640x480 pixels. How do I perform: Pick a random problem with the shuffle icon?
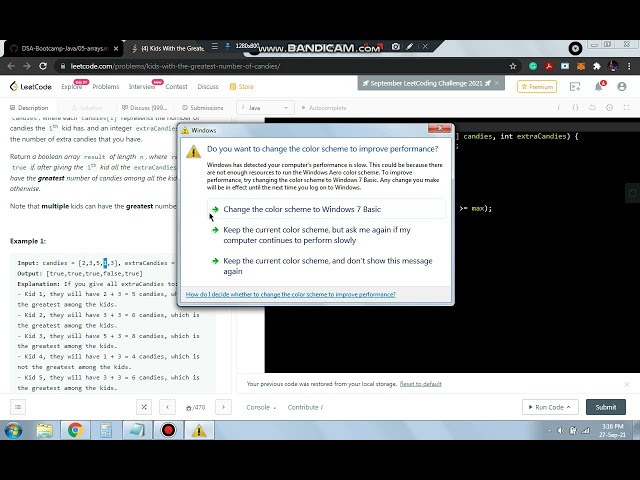click(144, 407)
